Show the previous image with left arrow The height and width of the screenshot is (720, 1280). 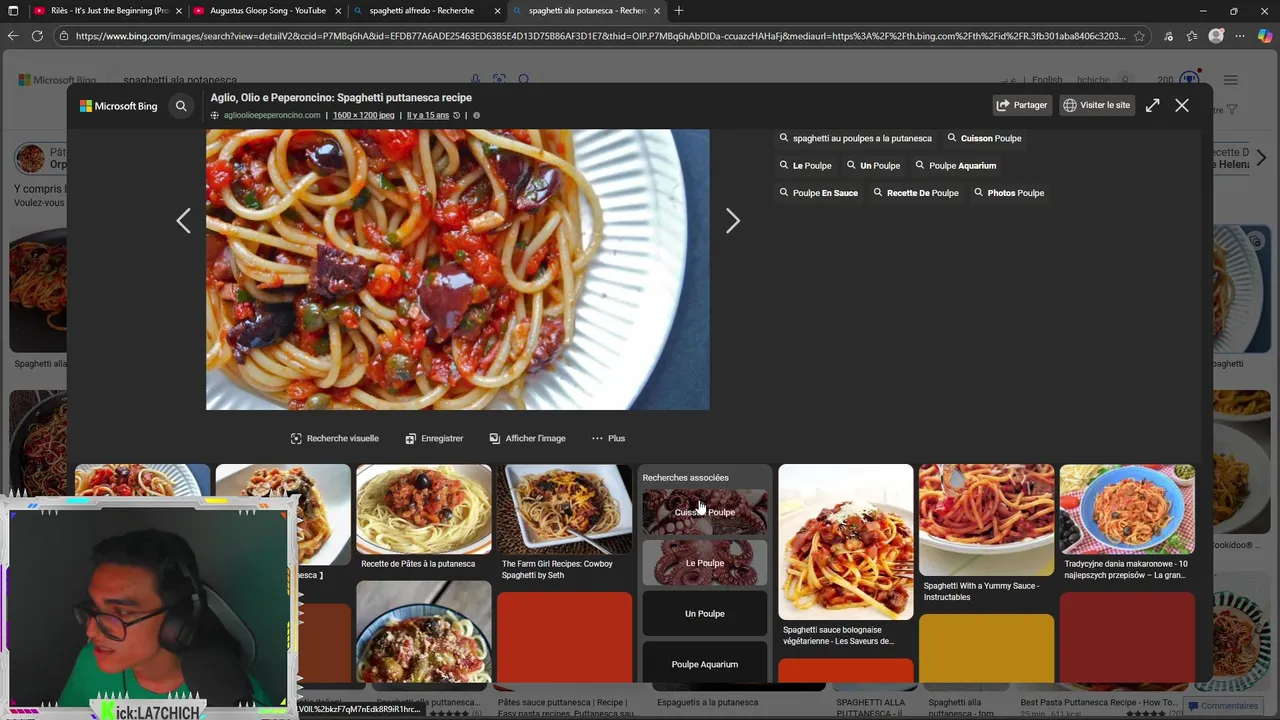click(183, 221)
